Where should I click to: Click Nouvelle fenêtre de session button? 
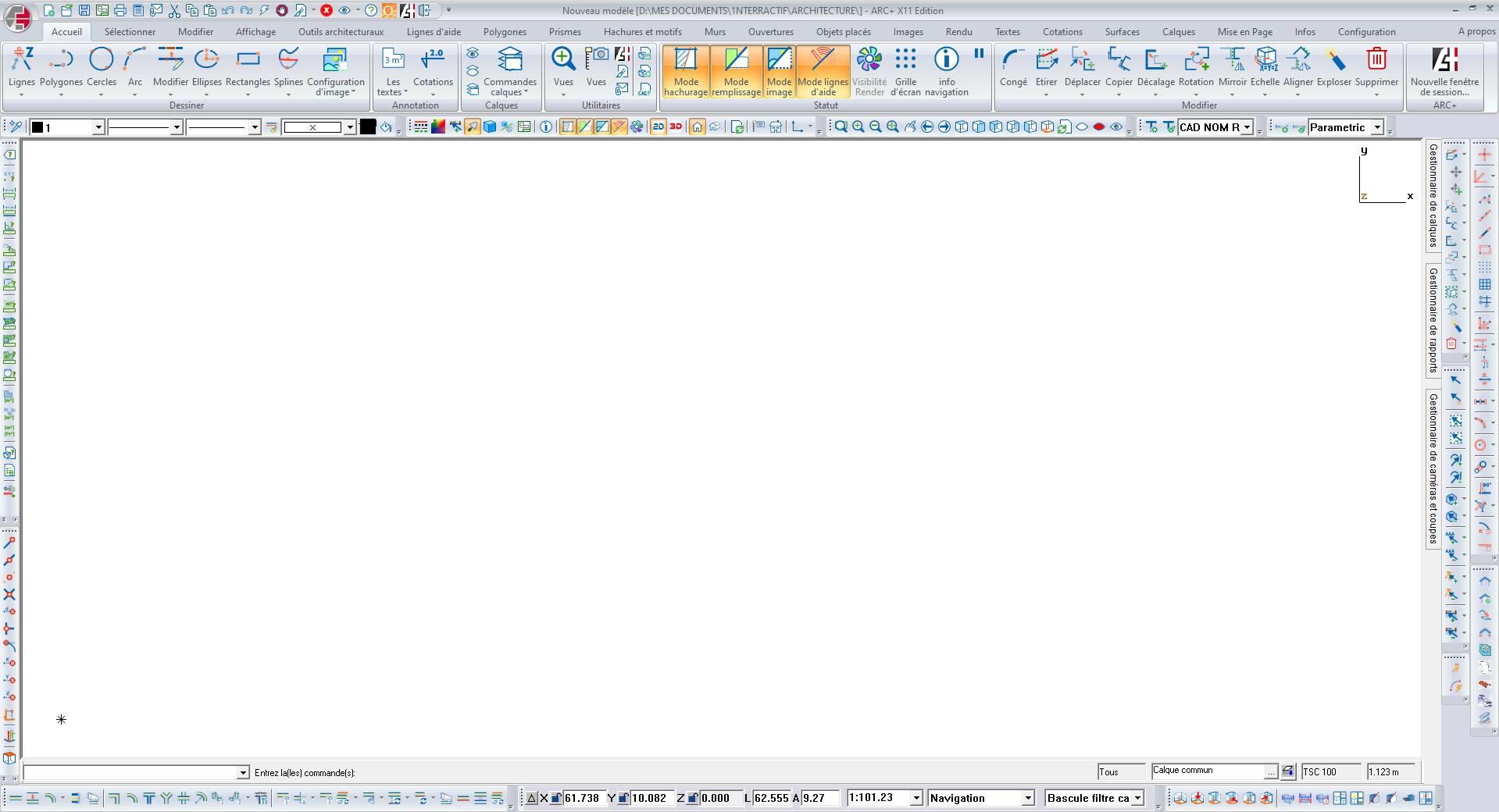point(1444,71)
